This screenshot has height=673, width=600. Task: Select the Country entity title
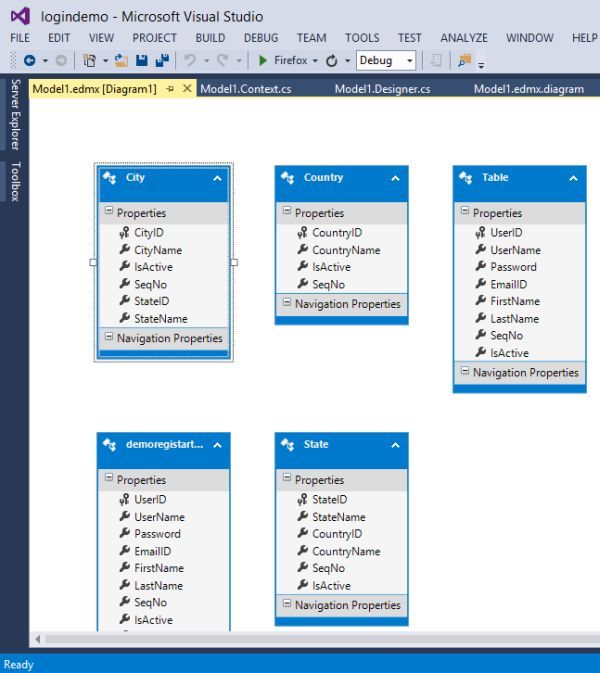pos(323,177)
